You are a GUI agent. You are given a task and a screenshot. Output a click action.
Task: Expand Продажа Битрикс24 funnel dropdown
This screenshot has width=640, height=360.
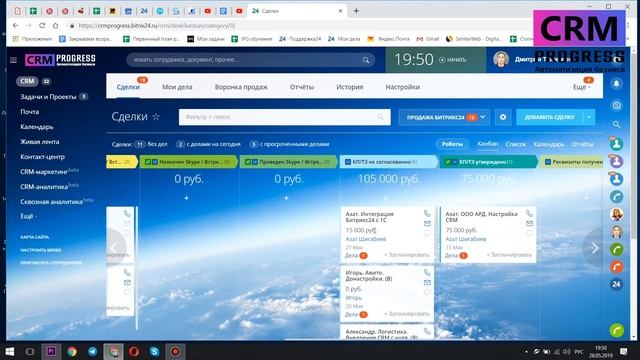tap(483, 117)
